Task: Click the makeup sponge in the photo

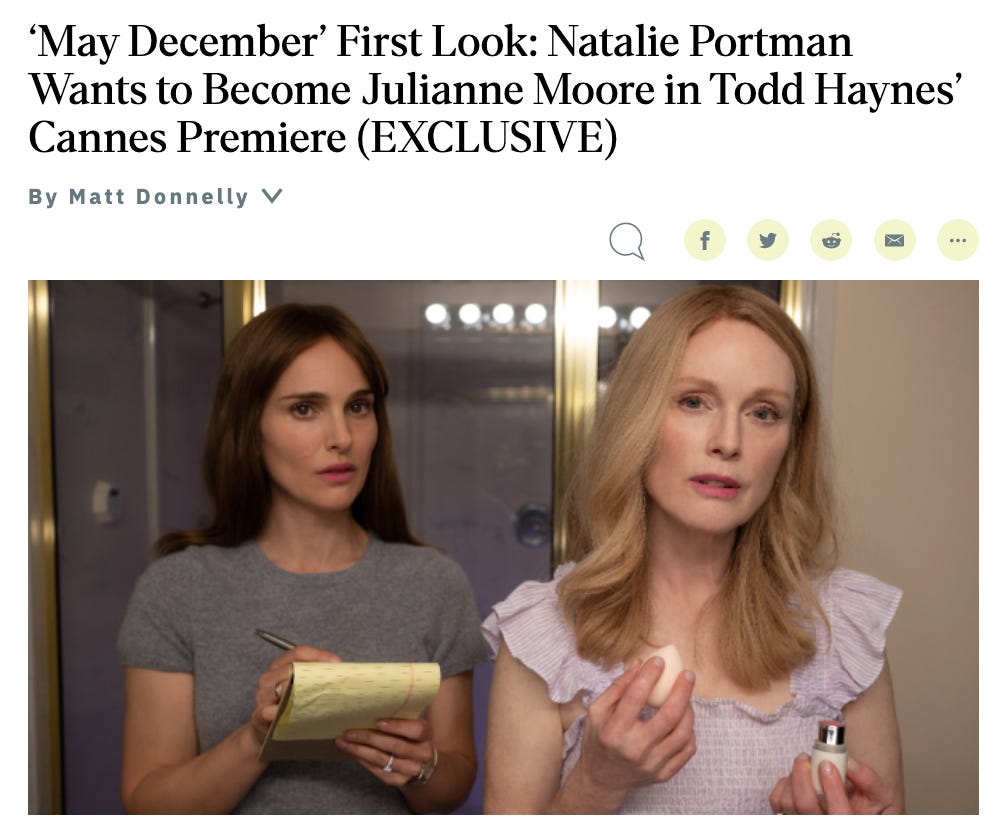Action: click(663, 674)
